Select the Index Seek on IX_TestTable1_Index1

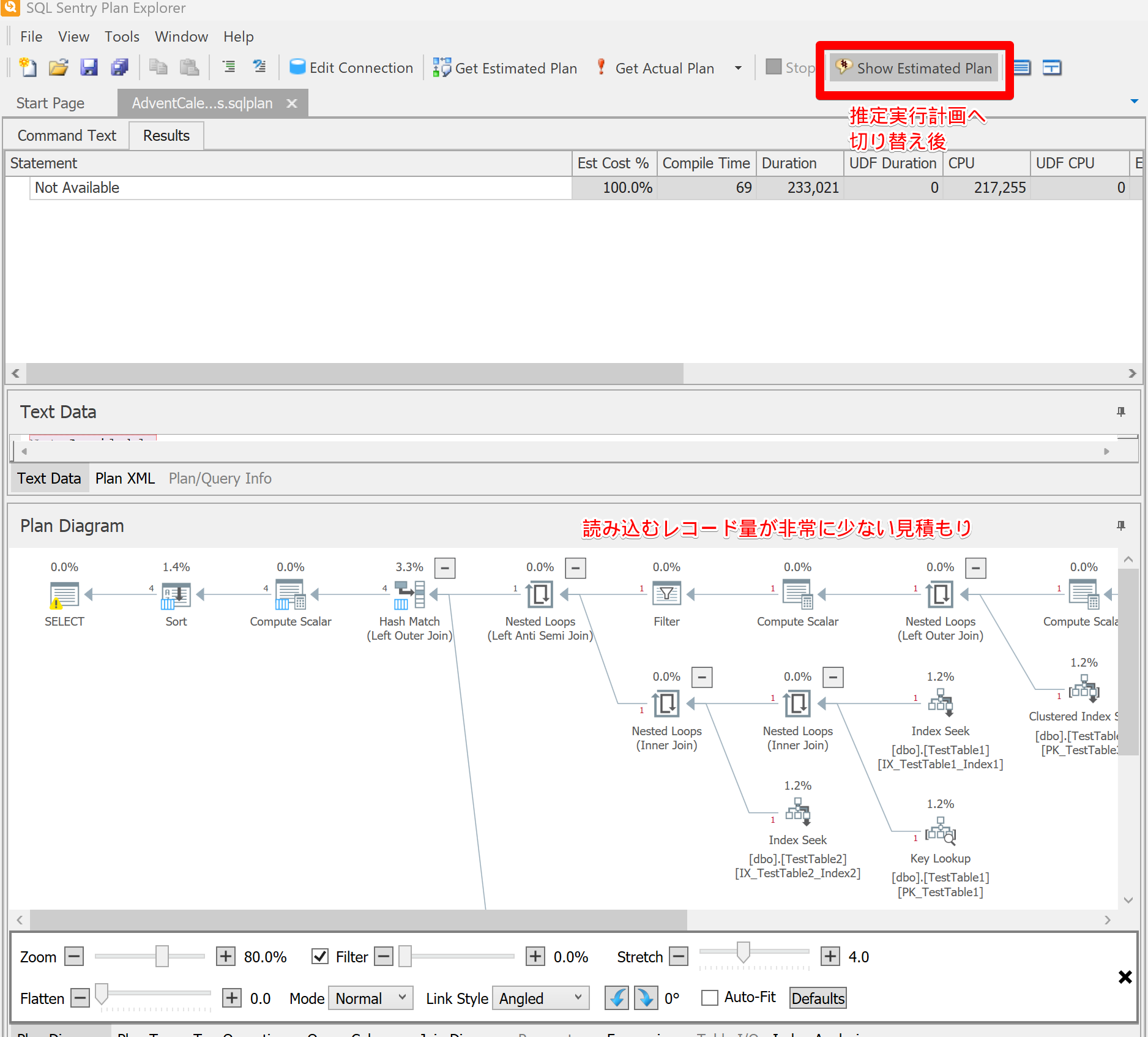941,703
